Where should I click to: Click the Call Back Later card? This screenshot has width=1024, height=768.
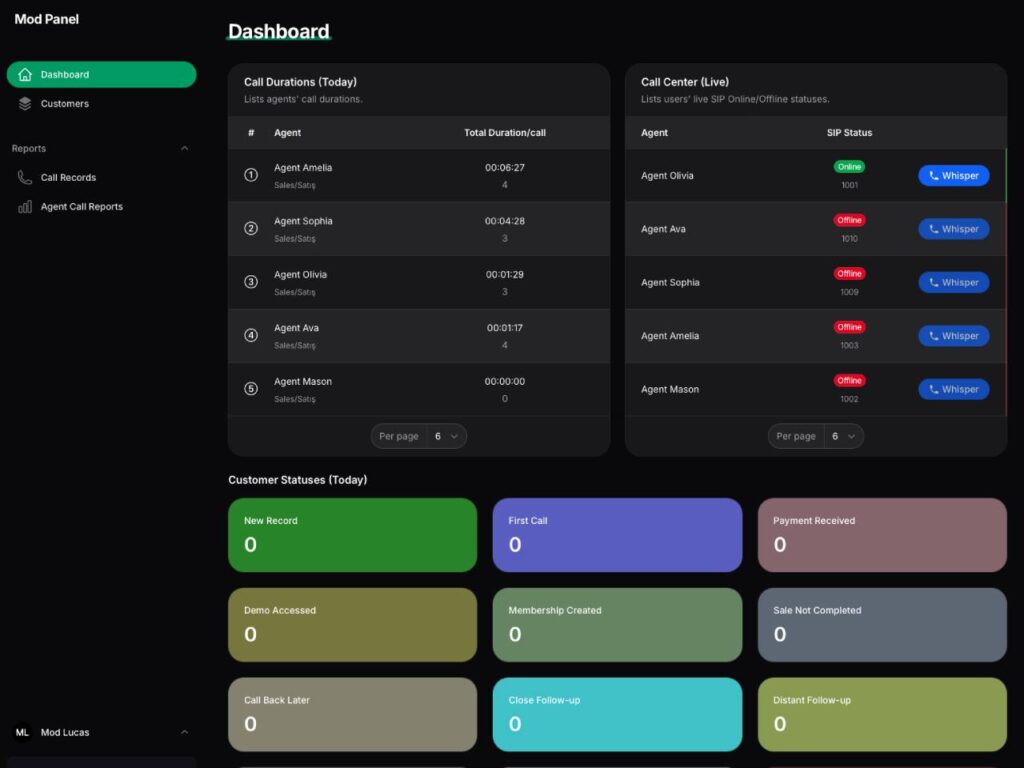coord(353,714)
